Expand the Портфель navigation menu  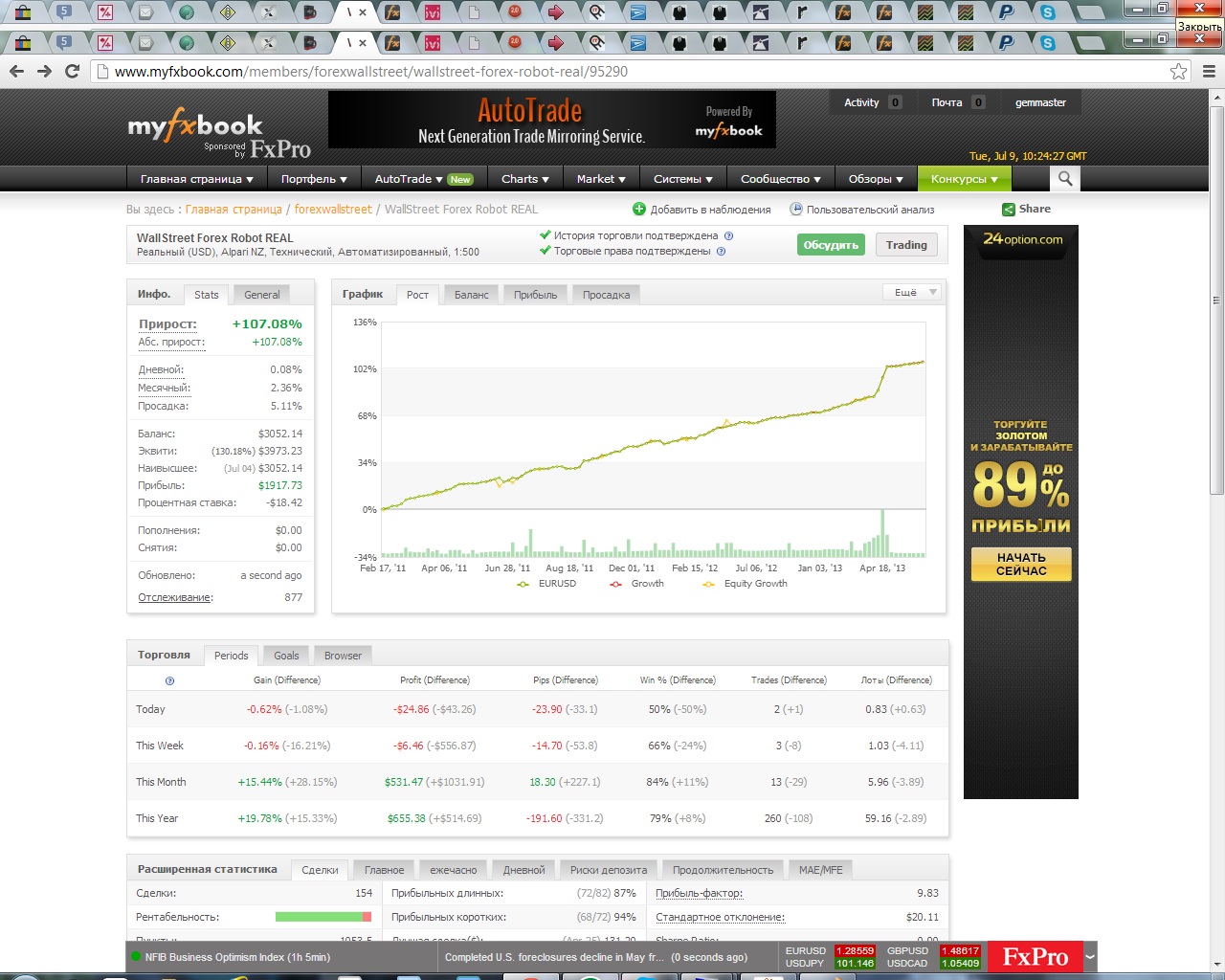tap(314, 179)
